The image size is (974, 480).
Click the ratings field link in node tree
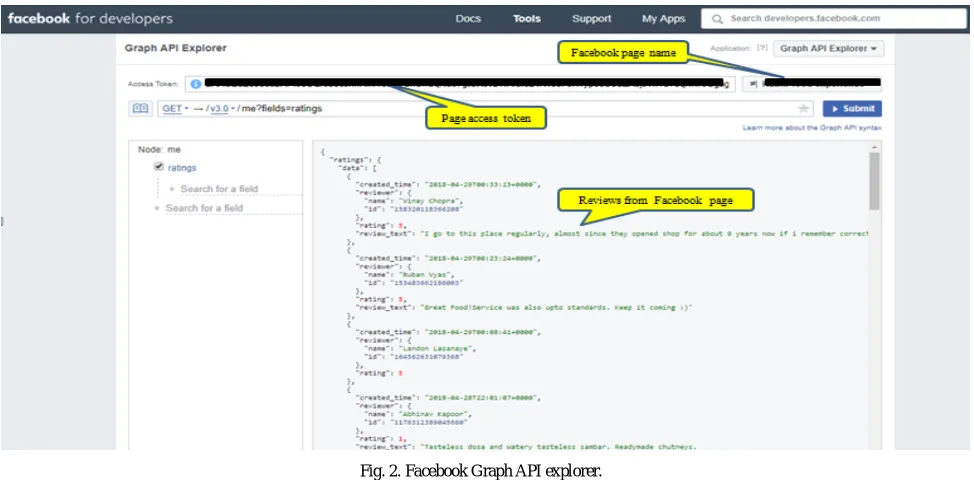tap(182, 168)
